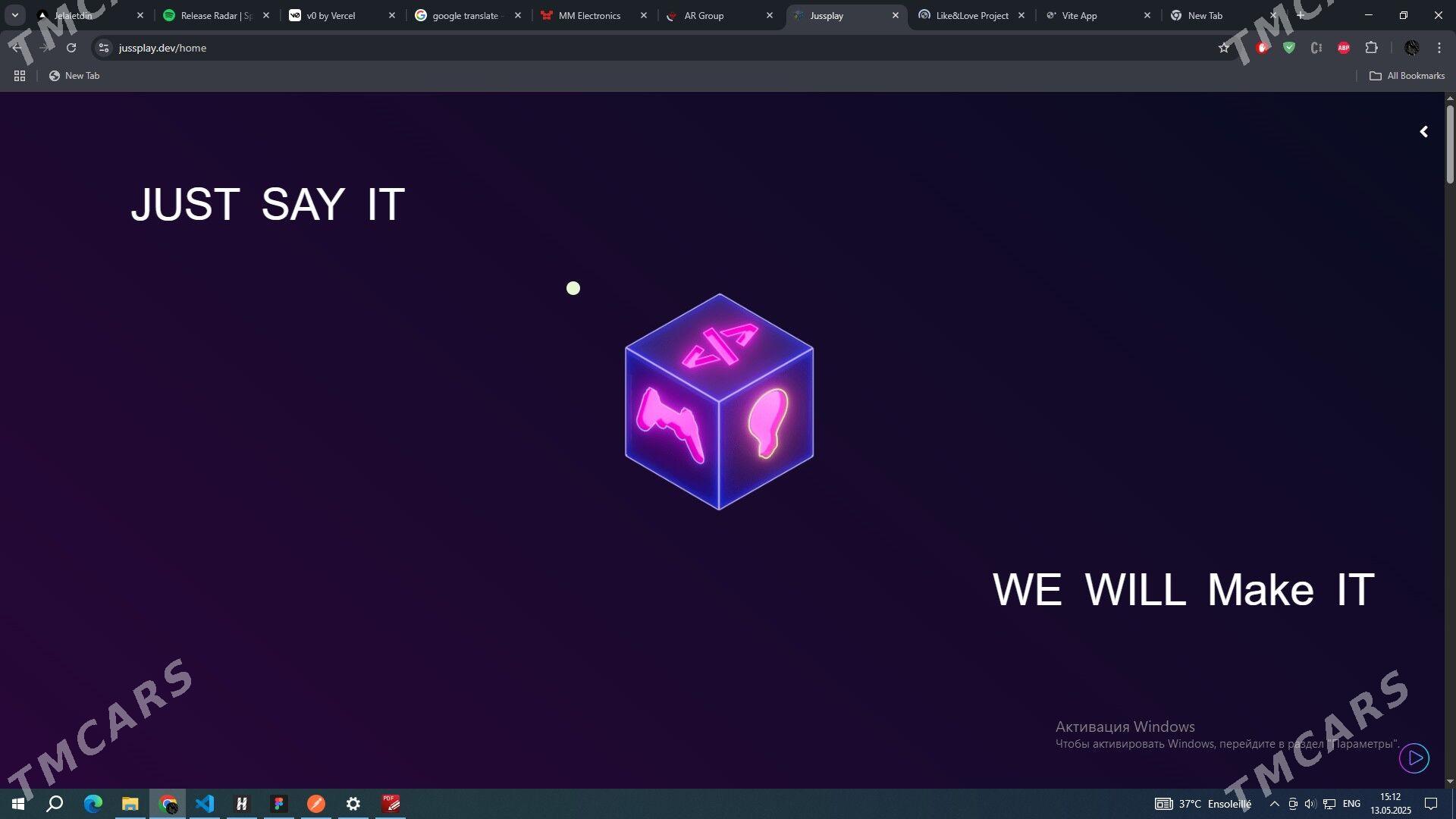Switch to the Release Radar Spotify tab
The image size is (1456, 819).
(x=209, y=15)
